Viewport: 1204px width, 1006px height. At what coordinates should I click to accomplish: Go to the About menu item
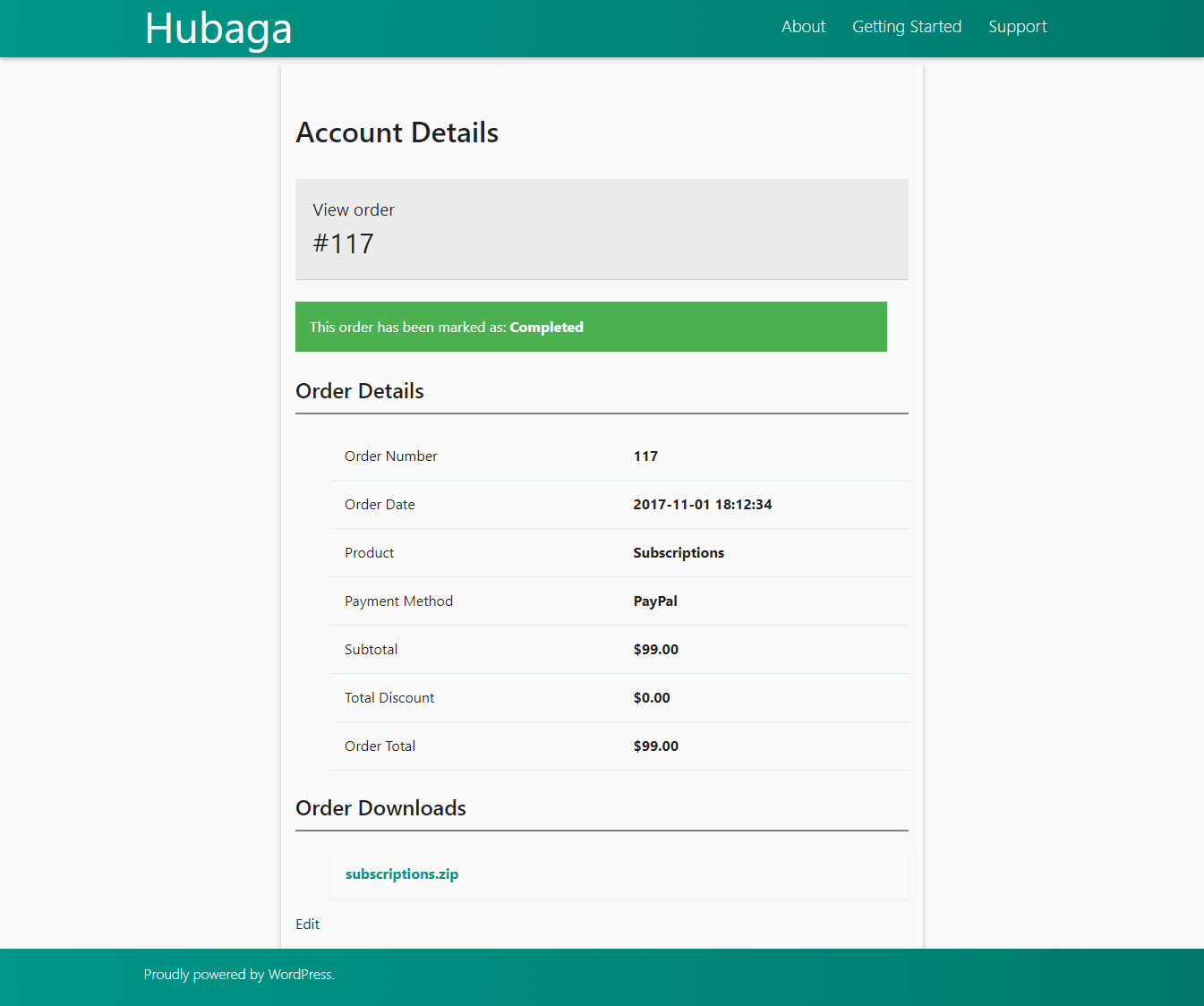point(803,27)
